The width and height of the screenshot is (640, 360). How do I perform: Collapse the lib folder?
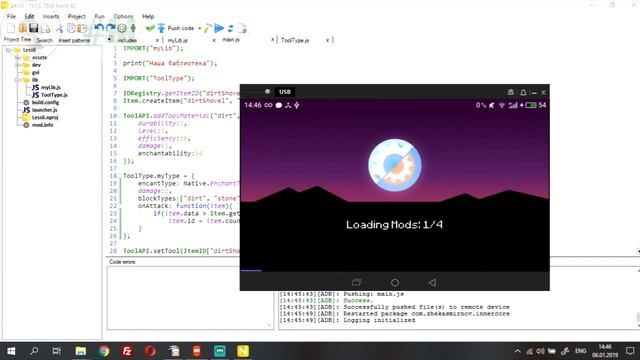18,80
